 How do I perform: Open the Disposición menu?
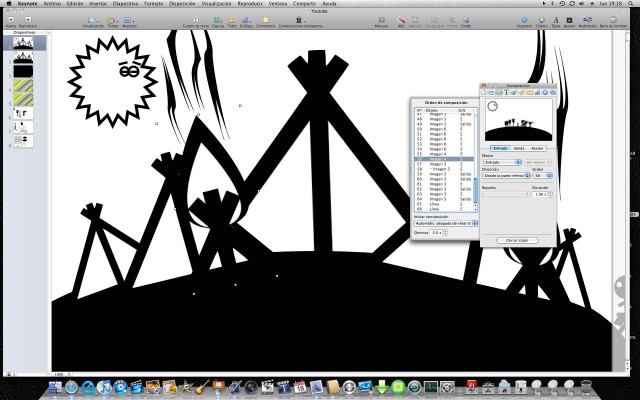182,3
